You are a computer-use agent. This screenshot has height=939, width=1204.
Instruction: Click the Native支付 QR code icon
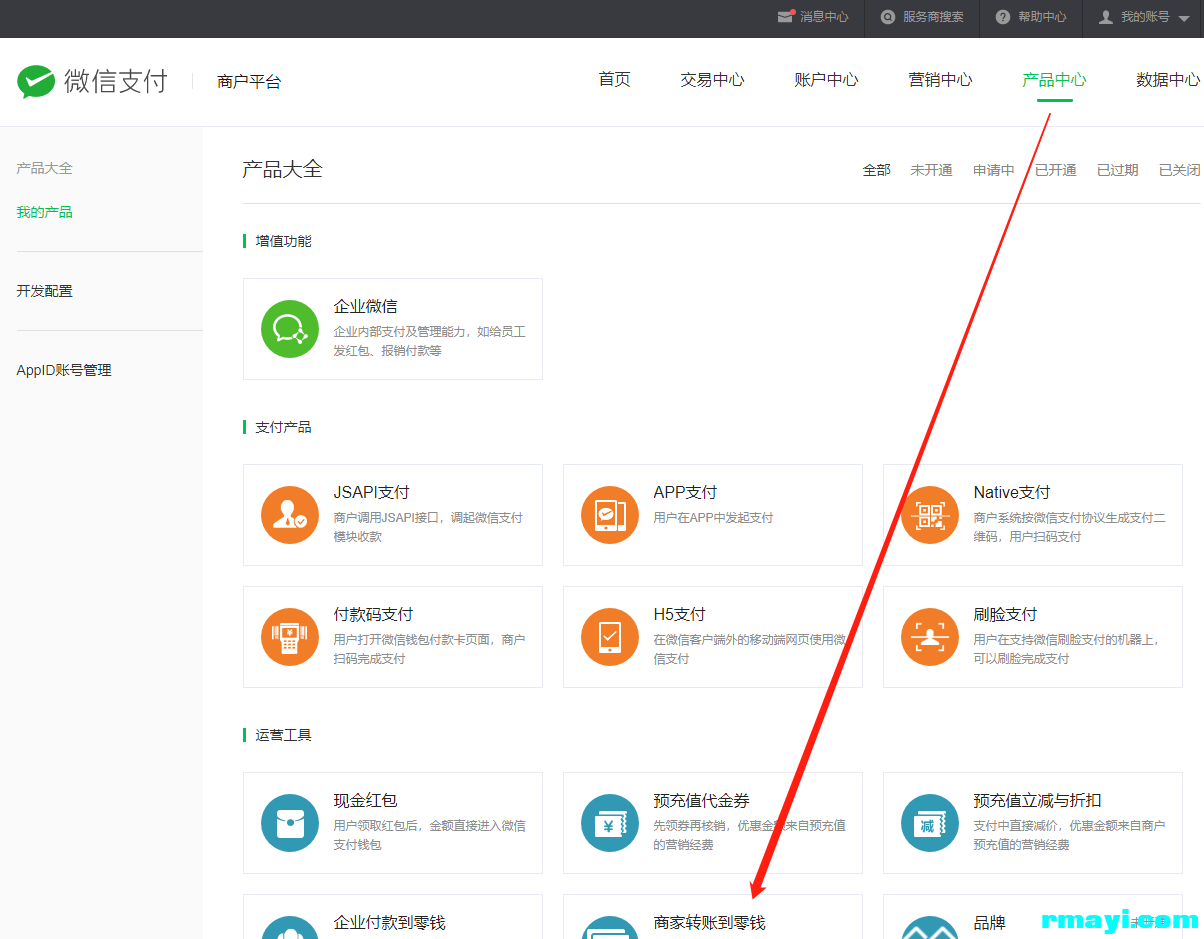pos(930,514)
